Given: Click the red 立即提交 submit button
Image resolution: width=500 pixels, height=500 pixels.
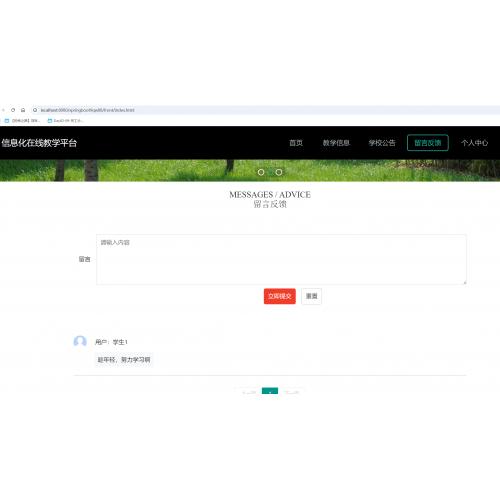Looking at the screenshot, I should [x=280, y=296].
